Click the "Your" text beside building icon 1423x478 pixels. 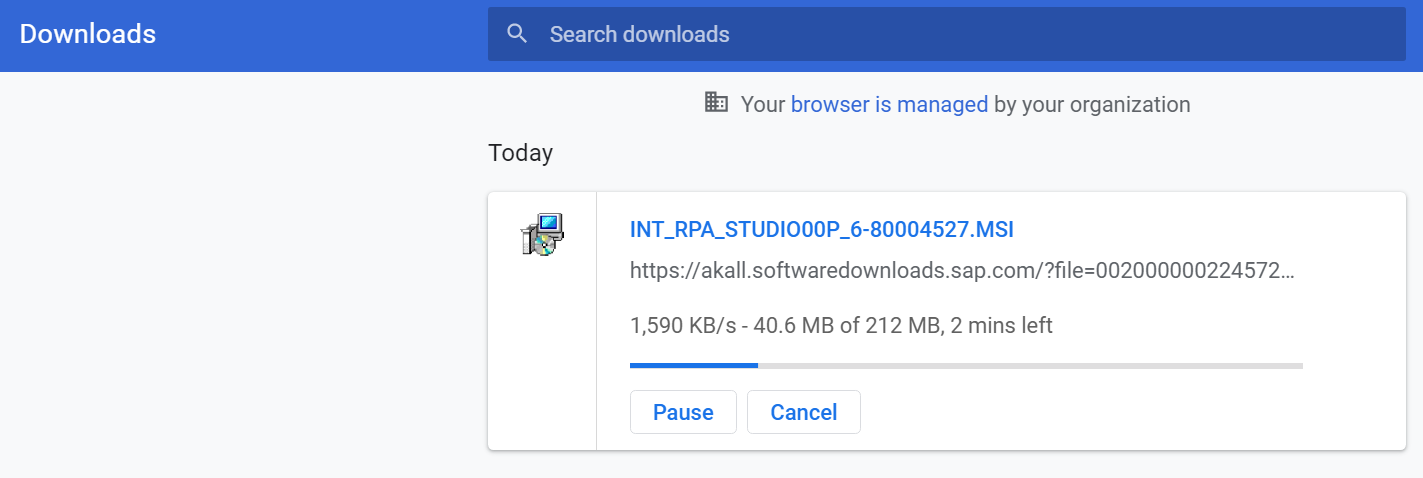(762, 104)
